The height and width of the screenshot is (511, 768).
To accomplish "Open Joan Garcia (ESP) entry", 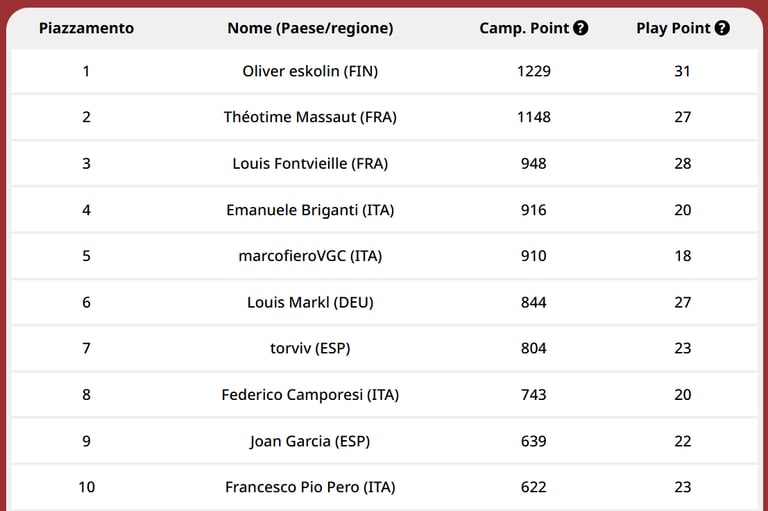I will pyautogui.click(x=310, y=441).
